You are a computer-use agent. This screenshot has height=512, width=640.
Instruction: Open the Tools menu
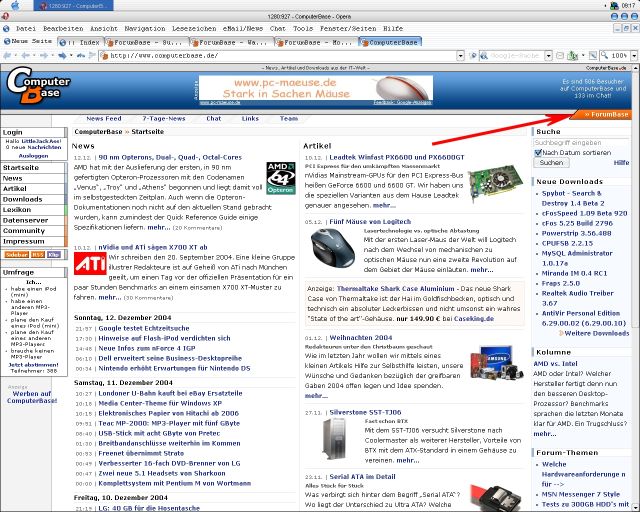click(x=303, y=29)
